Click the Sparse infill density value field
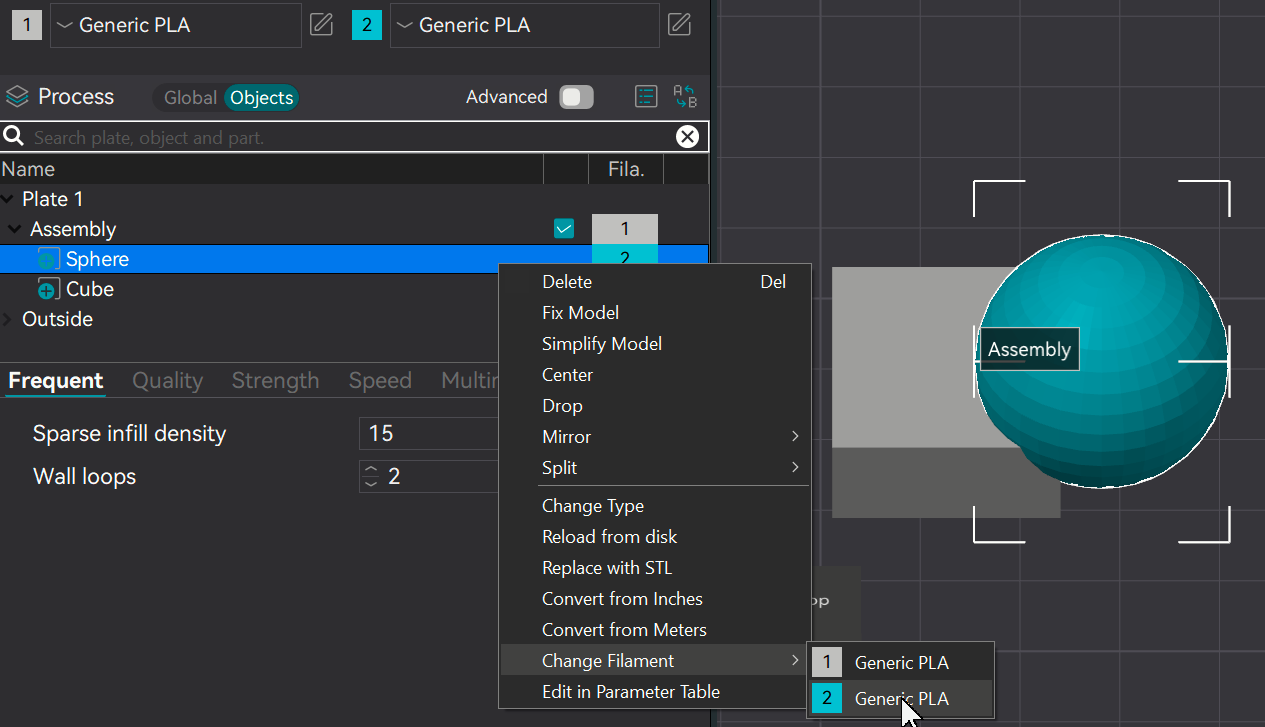 430,434
